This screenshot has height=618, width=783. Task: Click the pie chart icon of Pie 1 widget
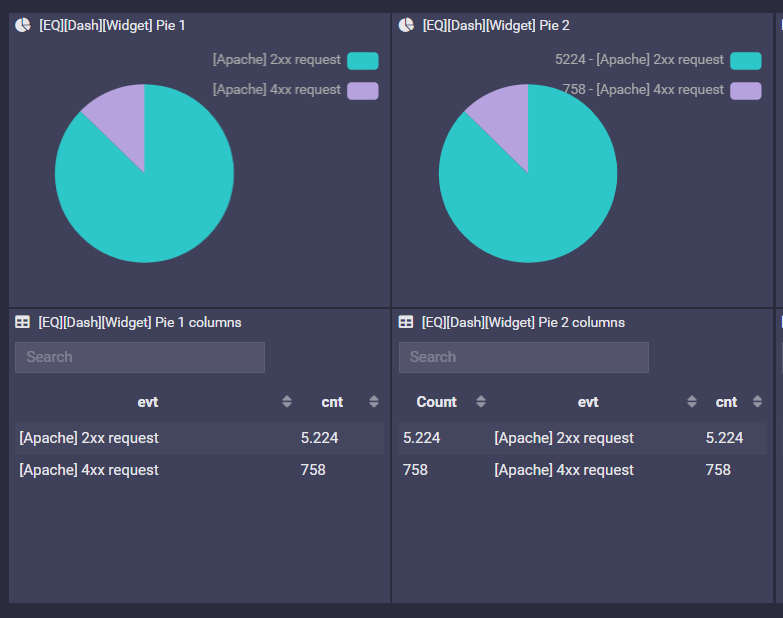click(x=22, y=25)
